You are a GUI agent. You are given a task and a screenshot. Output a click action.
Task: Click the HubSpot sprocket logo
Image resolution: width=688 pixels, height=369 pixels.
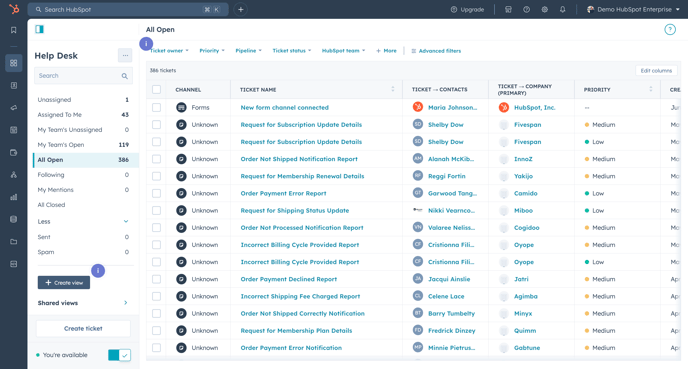[14, 9]
